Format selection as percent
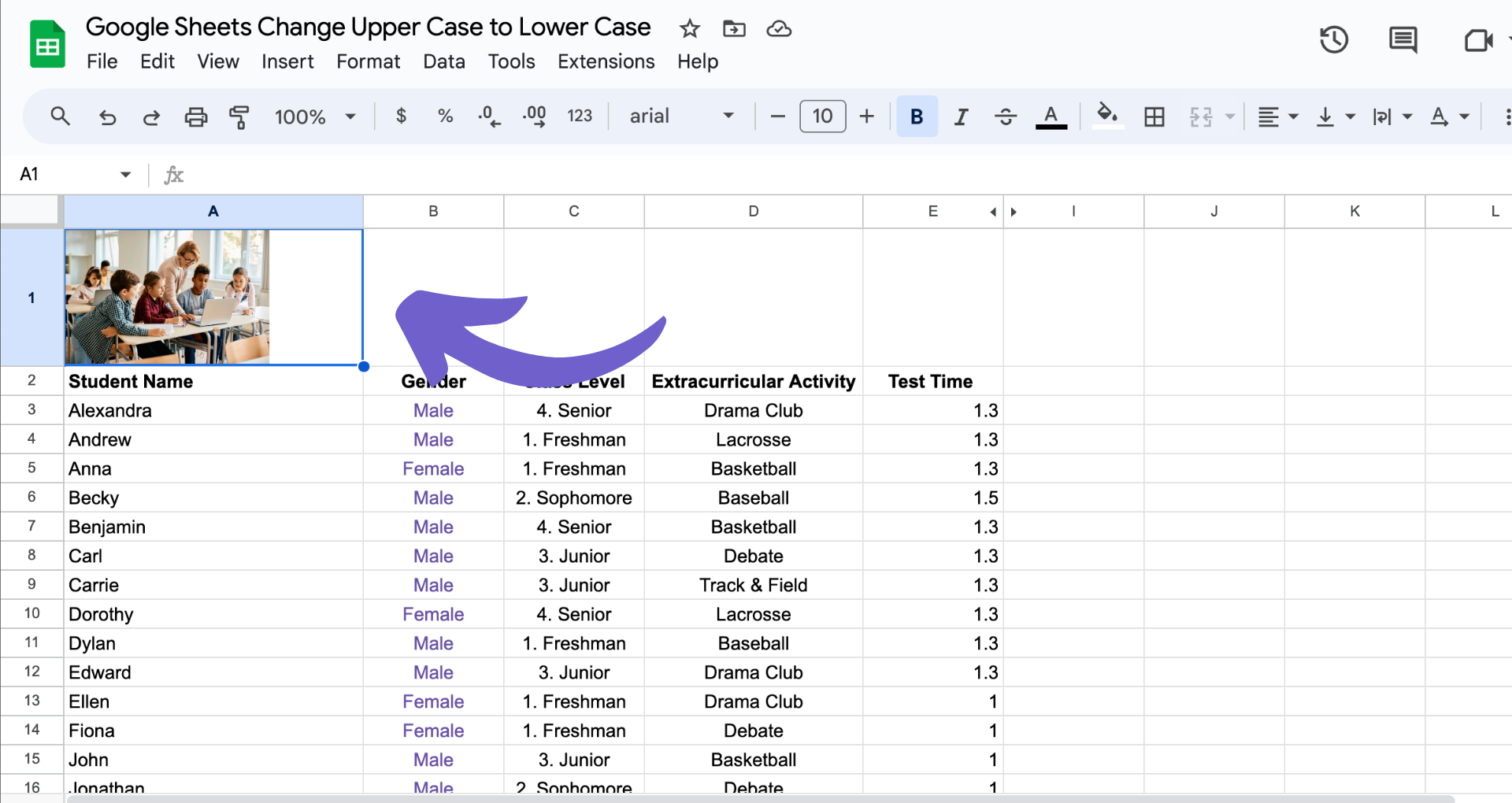The width and height of the screenshot is (1512, 803). tap(445, 117)
